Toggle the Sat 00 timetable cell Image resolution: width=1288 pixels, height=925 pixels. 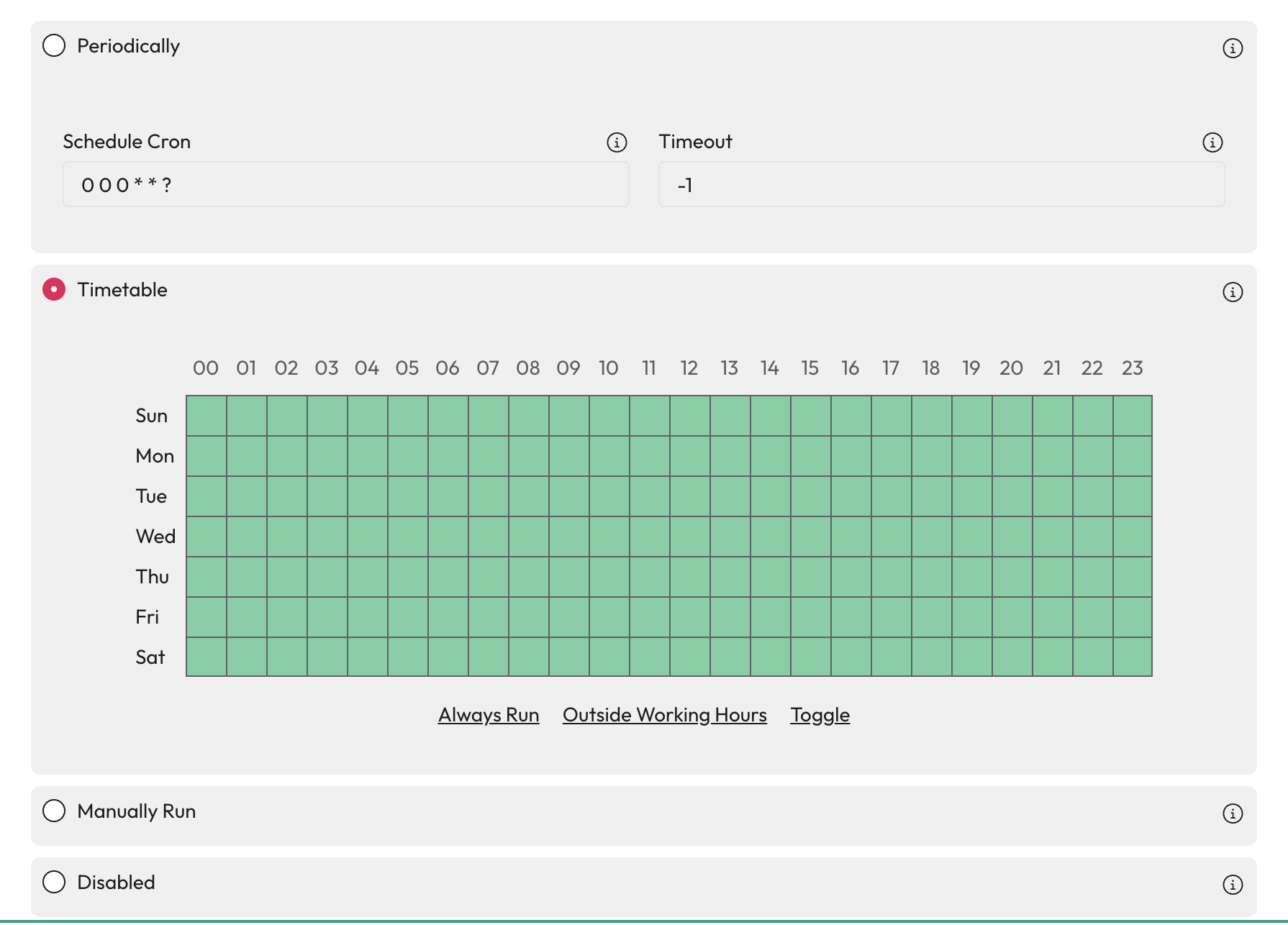tap(207, 657)
